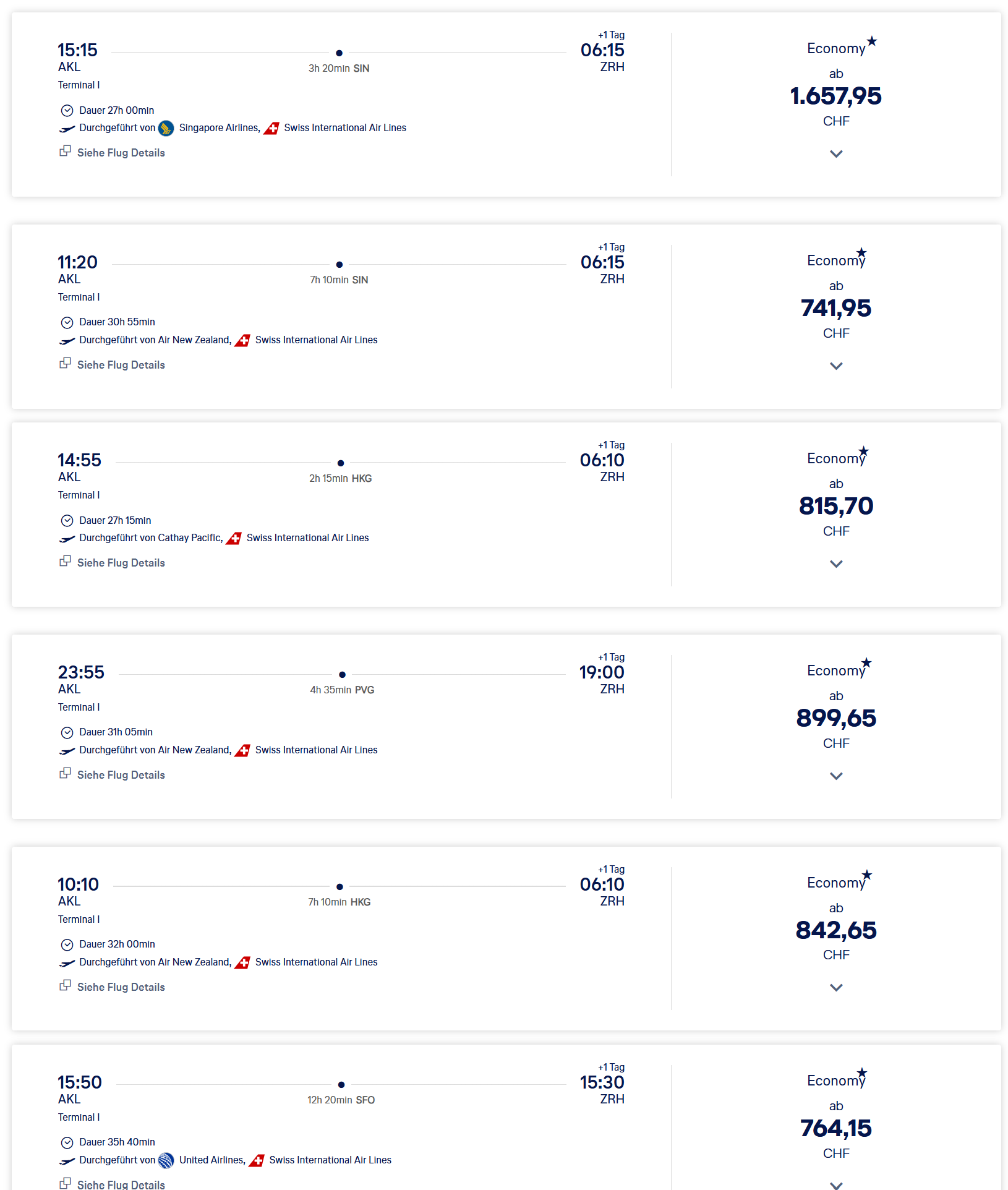Click the details icon on the 11:20 flight
1008x1190 pixels.
pyautogui.click(x=65, y=364)
